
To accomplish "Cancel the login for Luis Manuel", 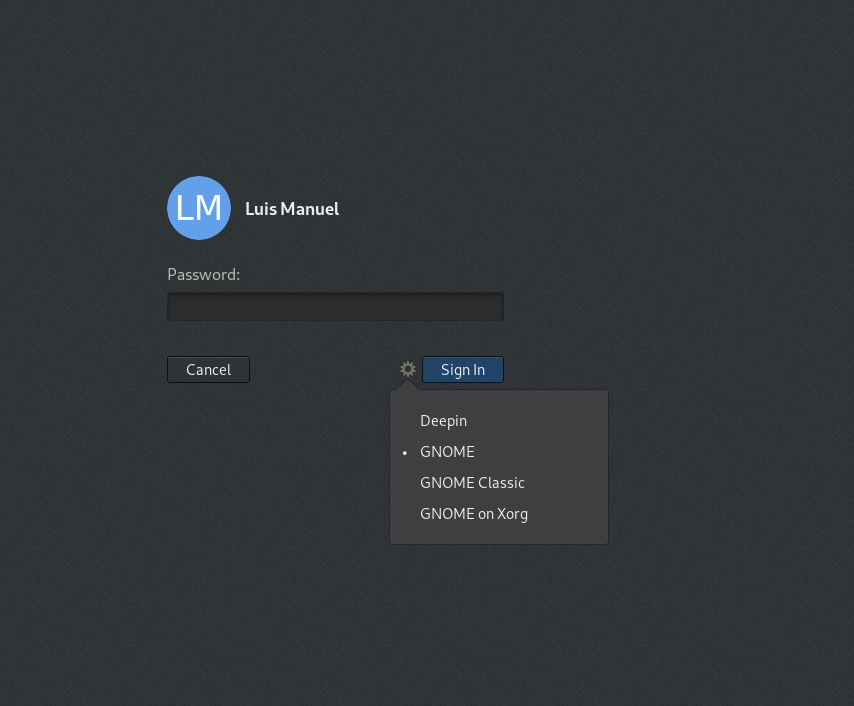I will point(209,370).
